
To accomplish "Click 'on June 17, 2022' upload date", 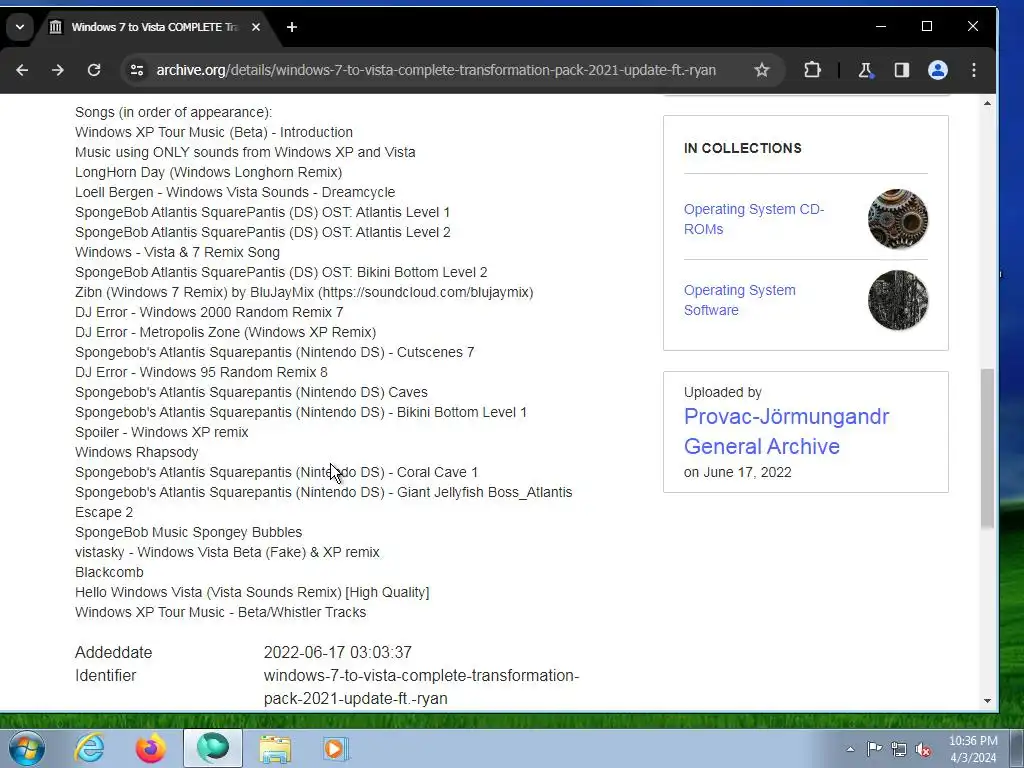I will point(737,472).
